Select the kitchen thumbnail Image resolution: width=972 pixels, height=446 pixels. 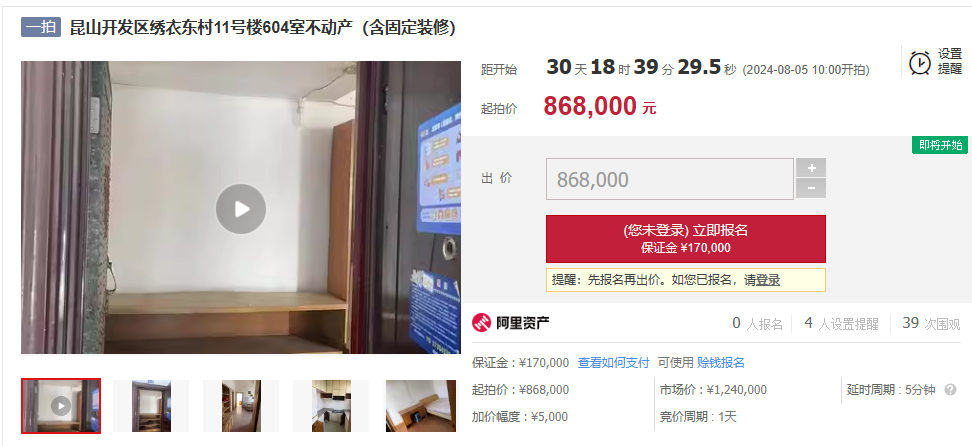331,406
